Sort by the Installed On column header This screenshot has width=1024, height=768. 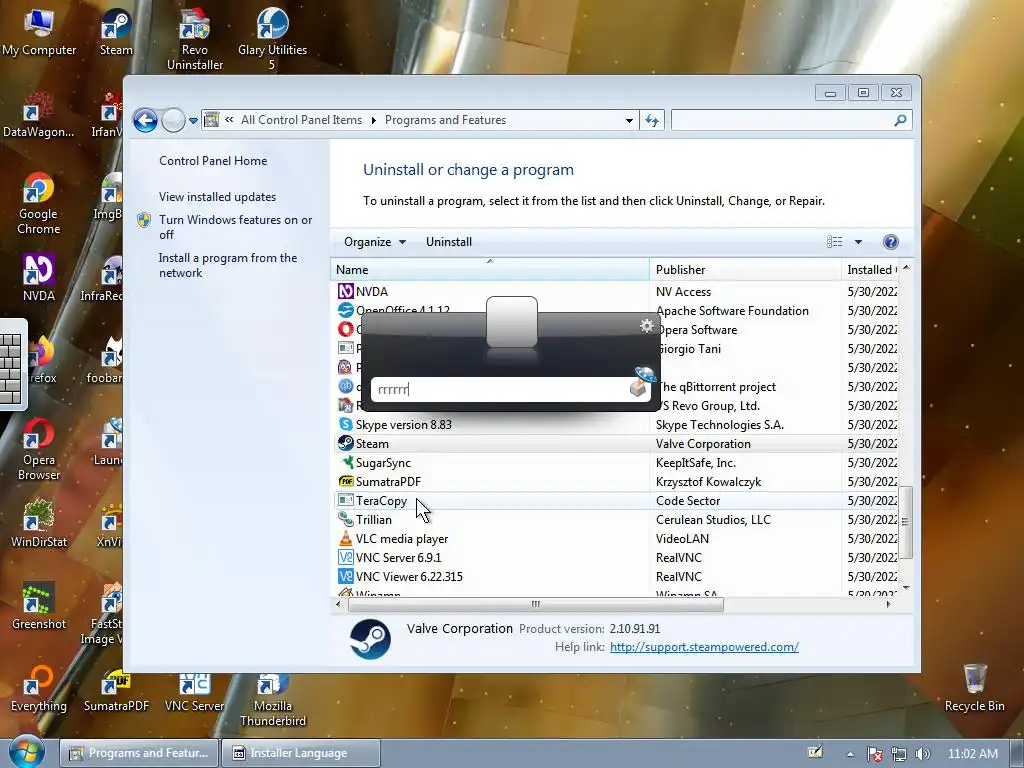click(871, 270)
